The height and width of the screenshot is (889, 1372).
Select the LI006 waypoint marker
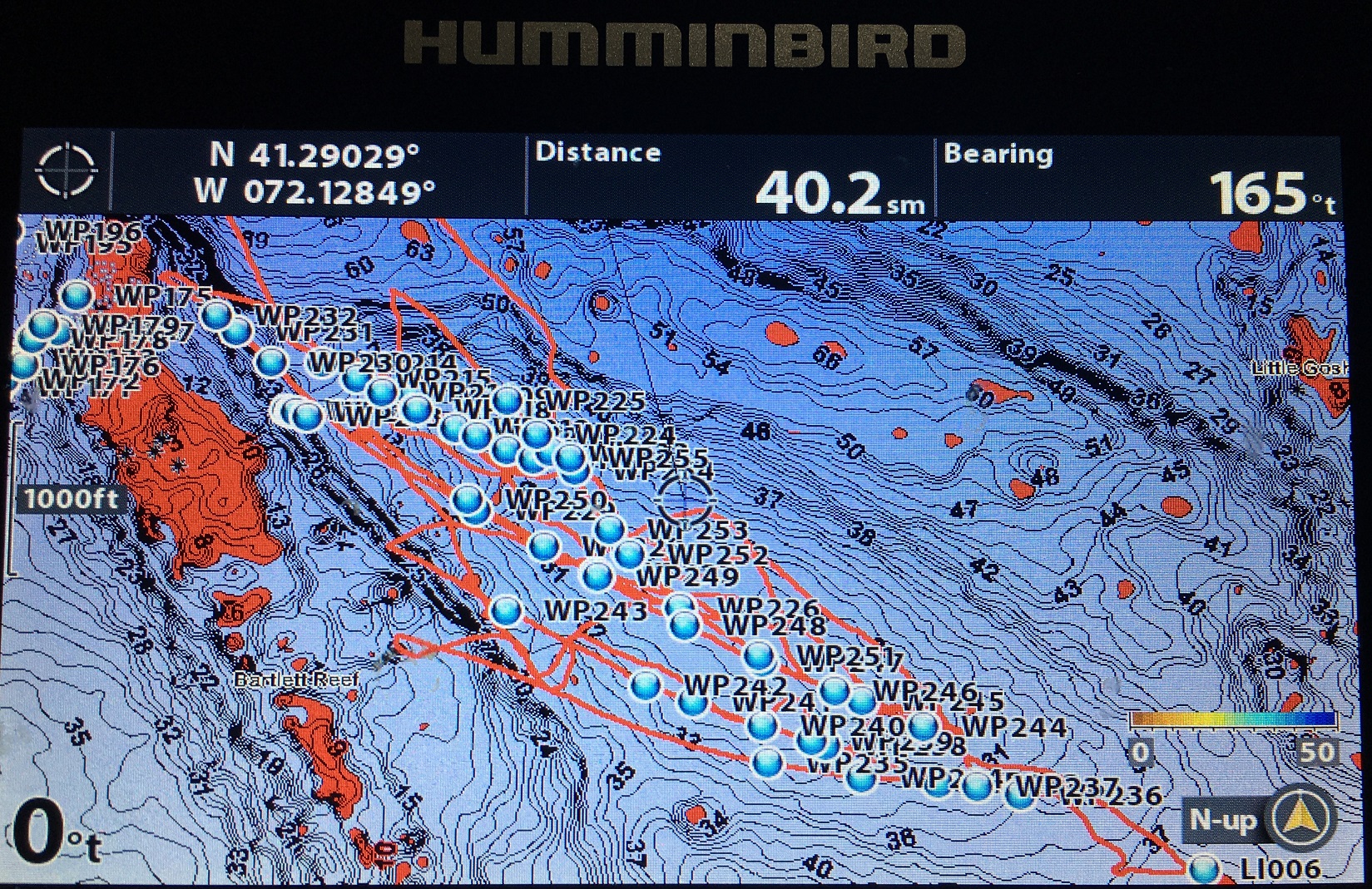click(1203, 870)
